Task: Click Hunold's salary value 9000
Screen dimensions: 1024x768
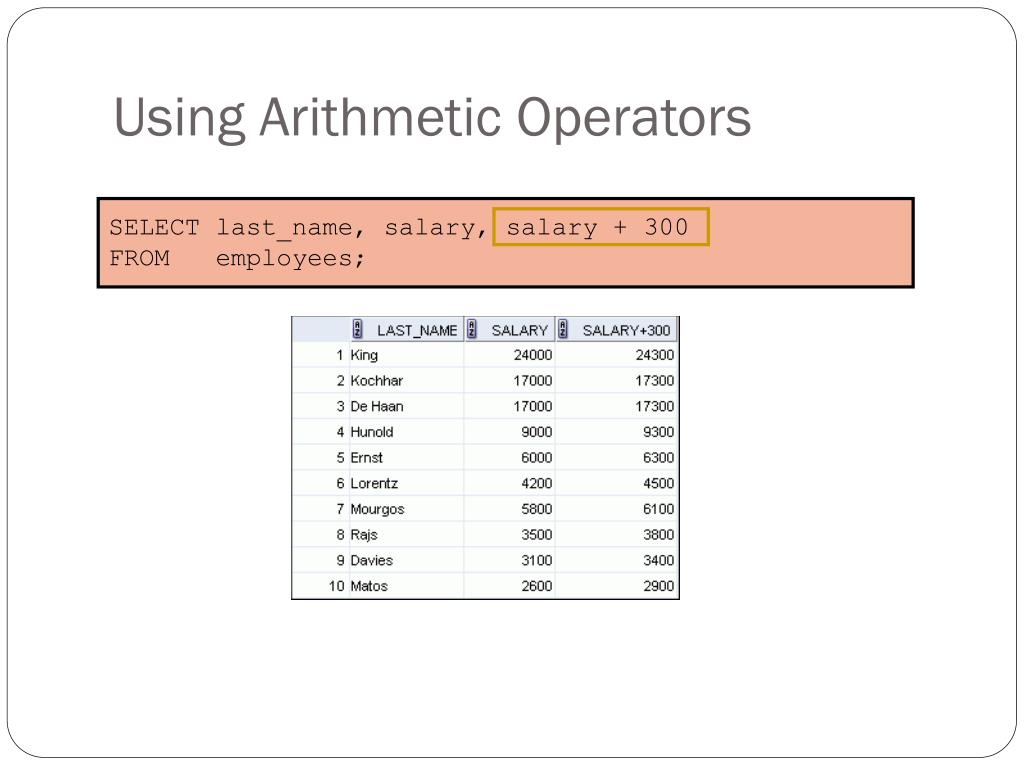Action: coord(536,432)
